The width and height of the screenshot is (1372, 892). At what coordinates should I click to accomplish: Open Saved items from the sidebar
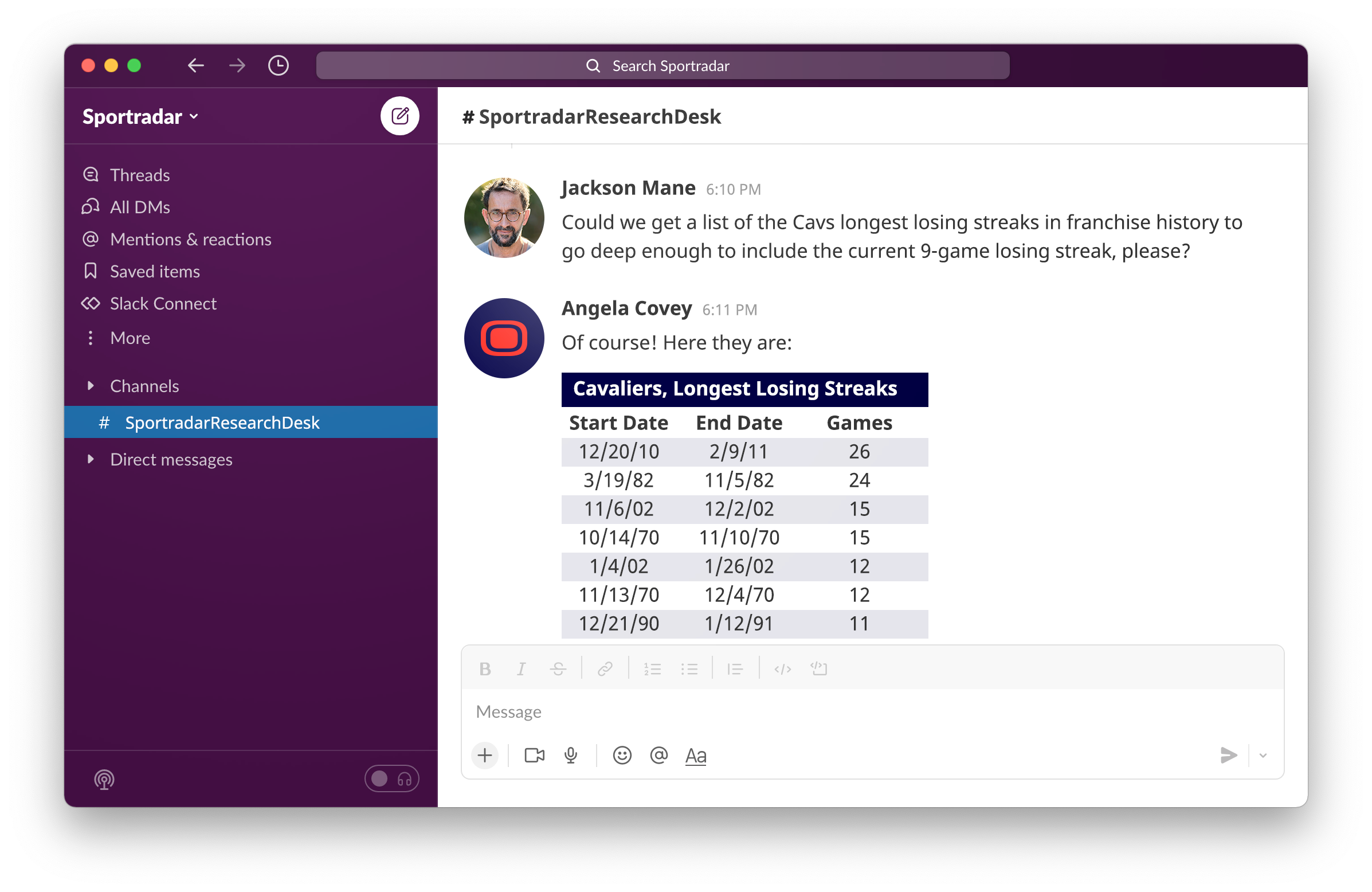pos(155,271)
